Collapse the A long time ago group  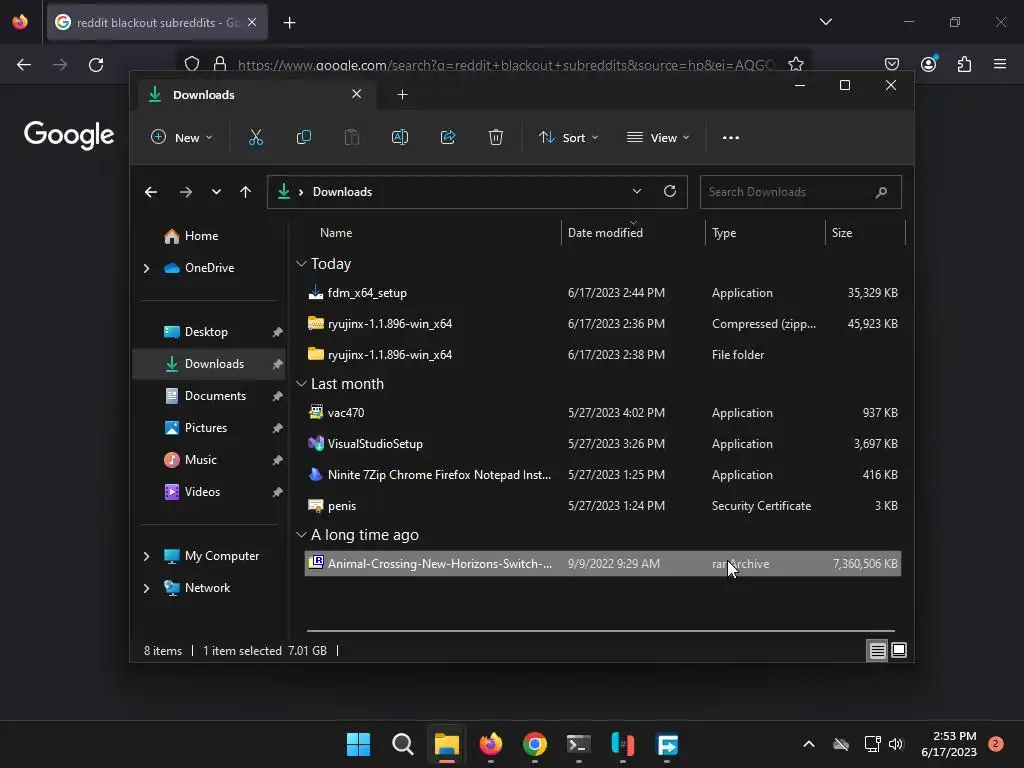301,535
